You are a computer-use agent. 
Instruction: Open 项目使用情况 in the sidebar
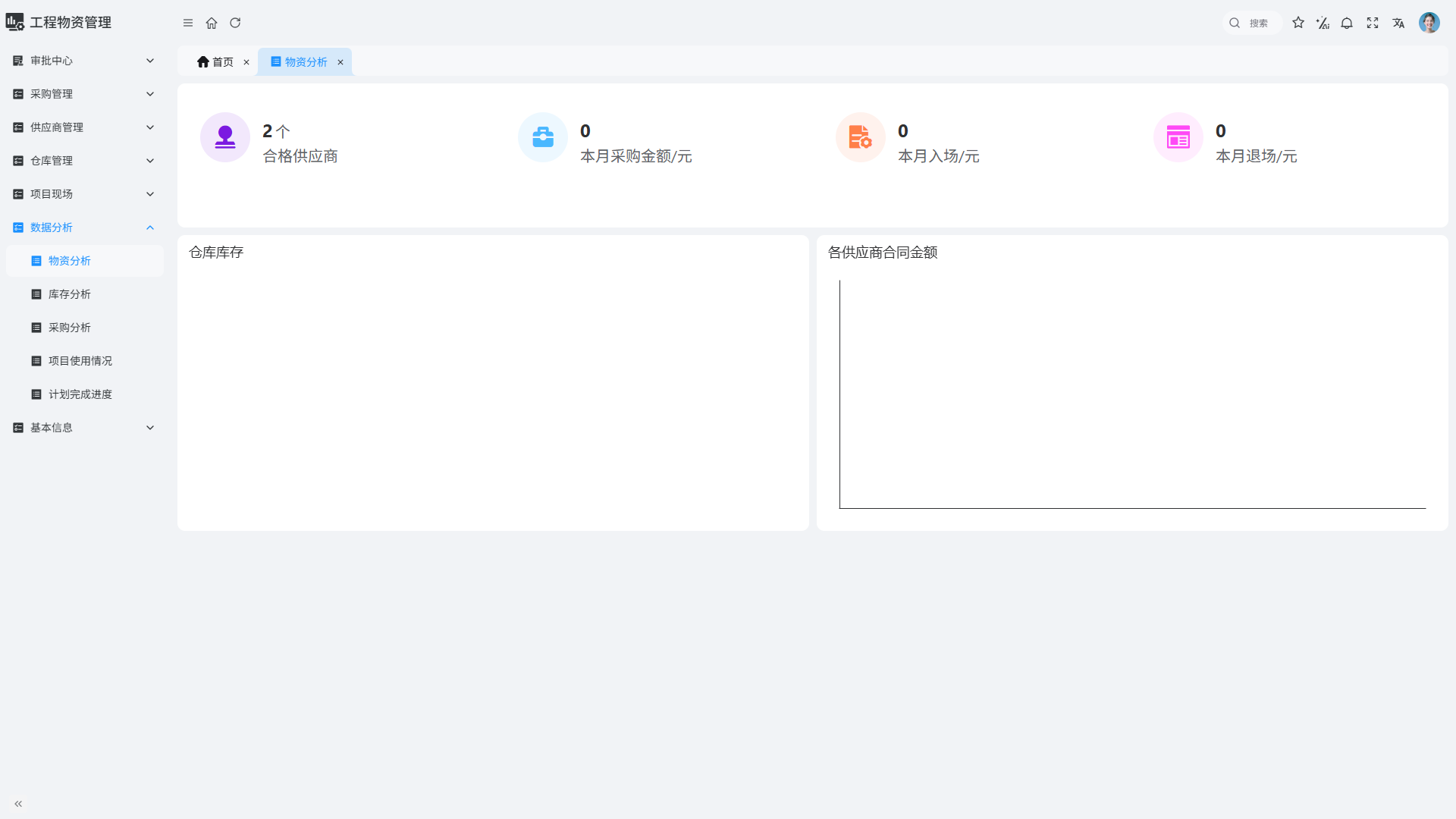coord(85,361)
